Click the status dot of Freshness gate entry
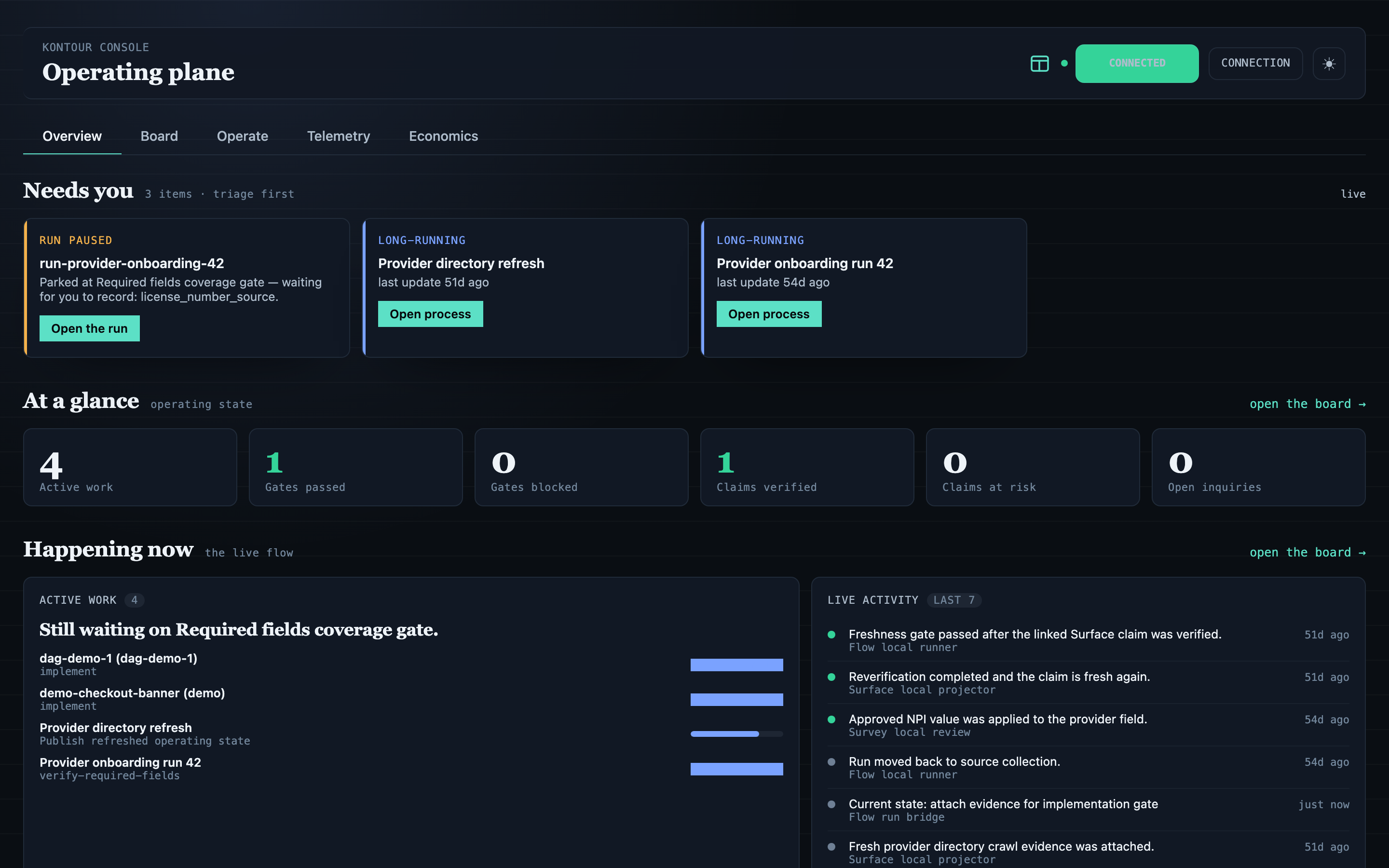The width and height of the screenshot is (1389, 868). (831, 634)
